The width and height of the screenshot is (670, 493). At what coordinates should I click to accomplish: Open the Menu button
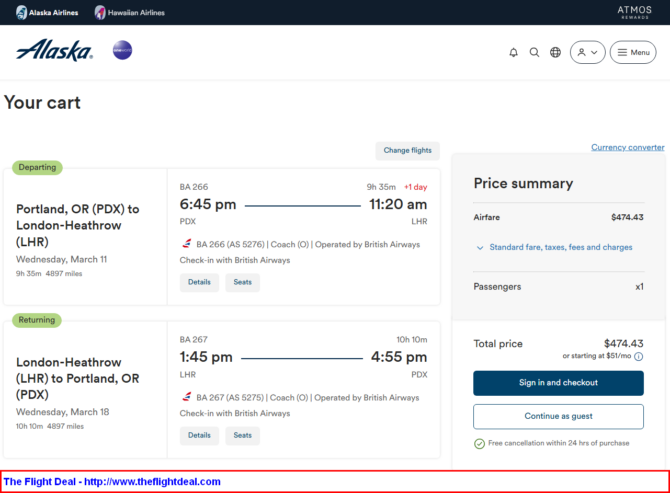pyautogui.click(x=632, y=52)
